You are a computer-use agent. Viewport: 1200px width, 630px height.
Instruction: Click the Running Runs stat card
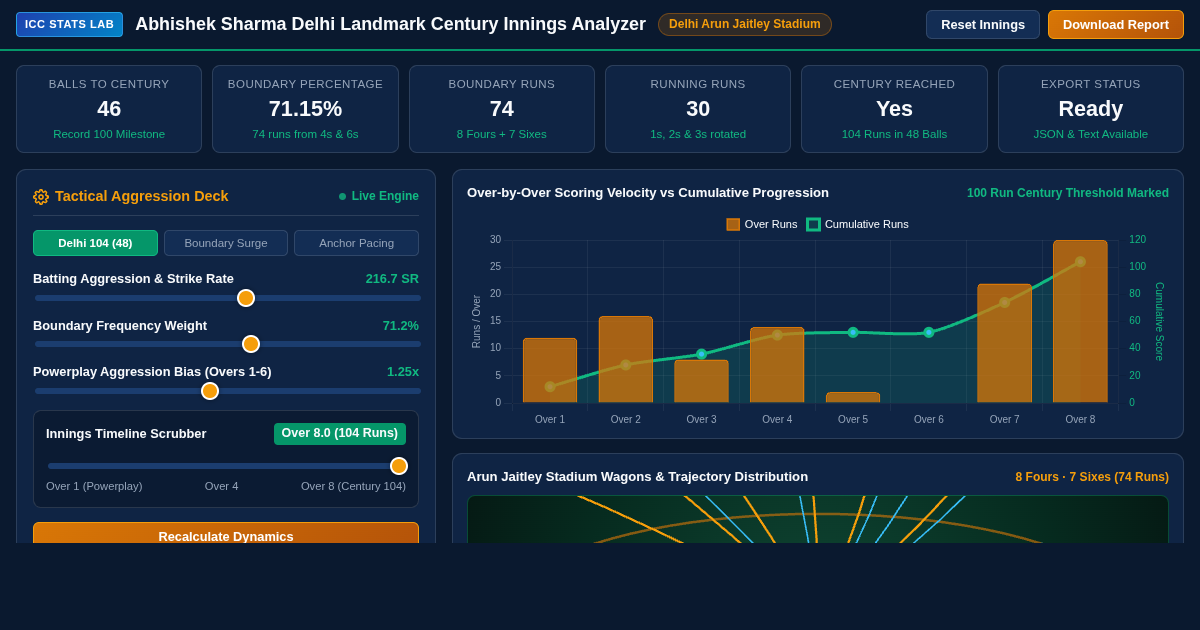pos(698,109)
